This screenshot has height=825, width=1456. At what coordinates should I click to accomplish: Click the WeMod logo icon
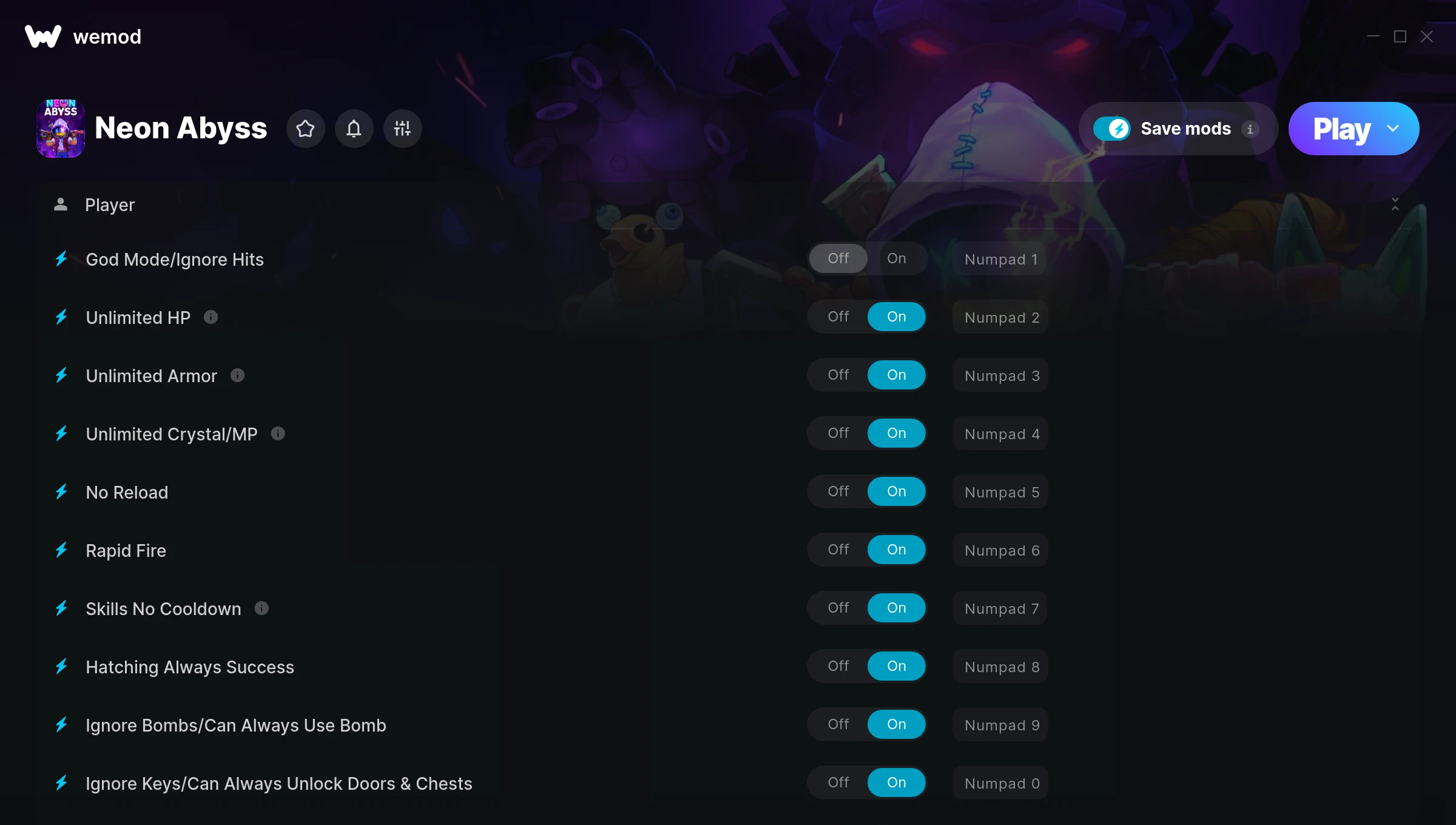43,36
